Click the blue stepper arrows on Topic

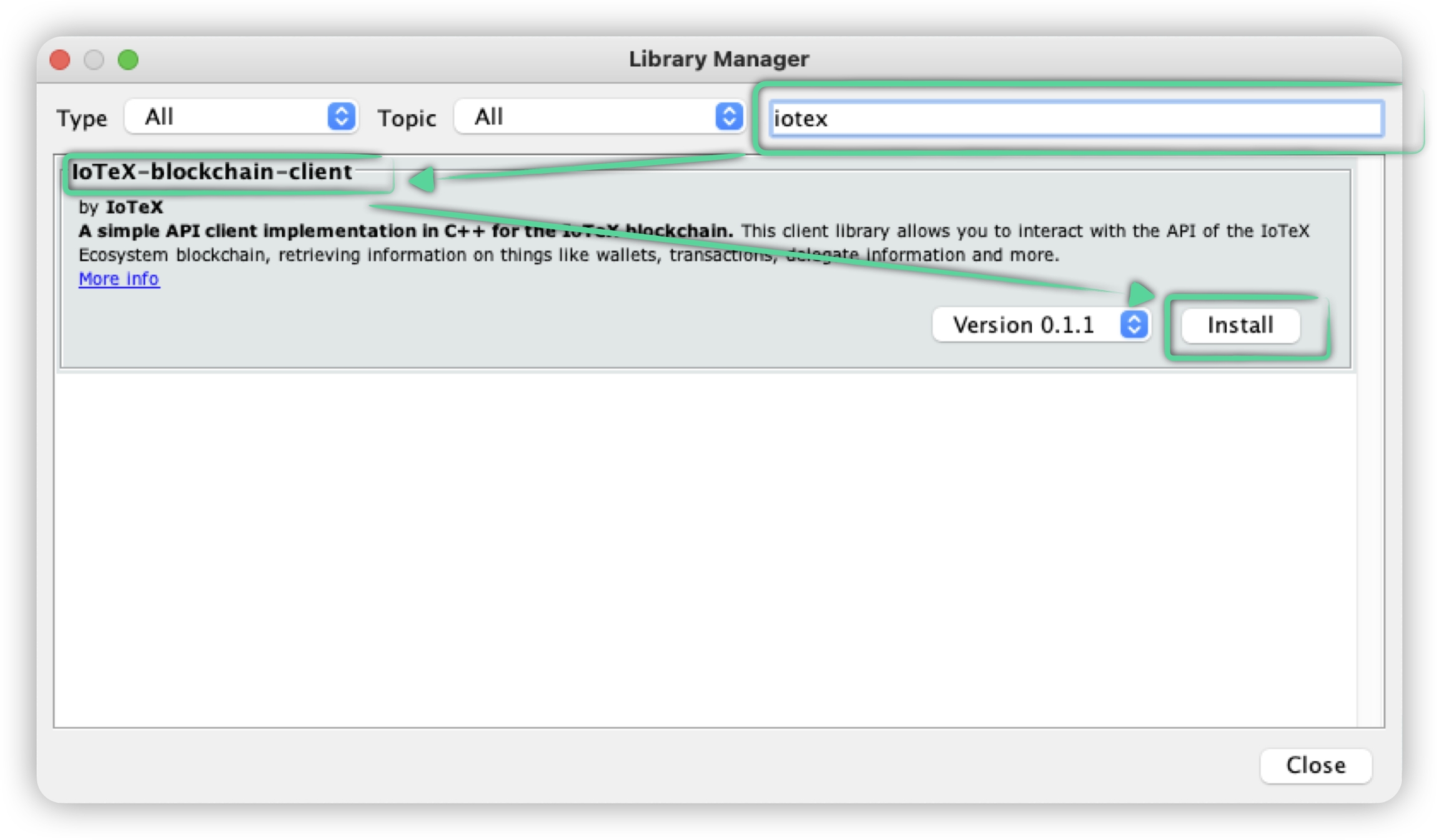(728, 117)
